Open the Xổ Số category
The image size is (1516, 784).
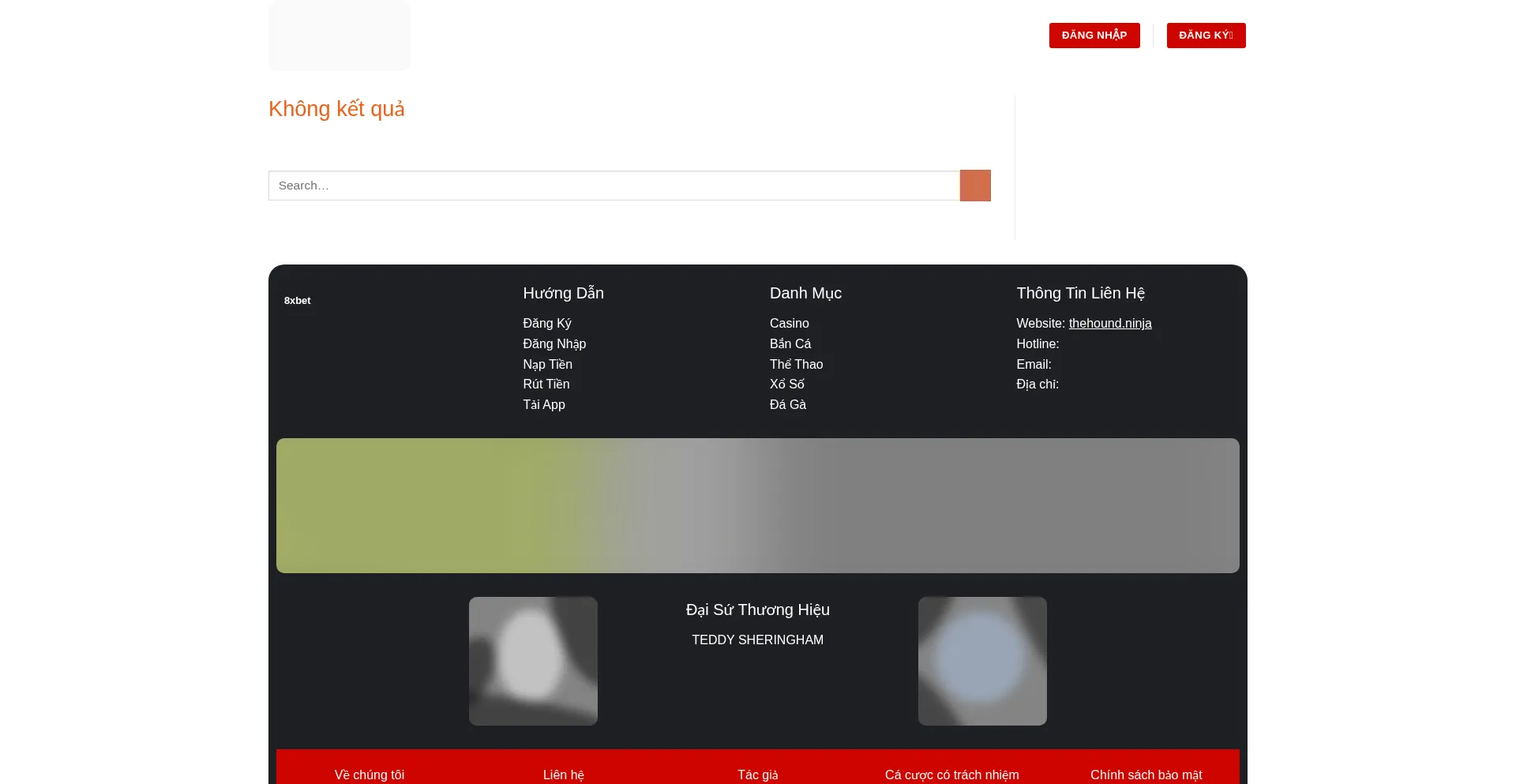coord(786,384)
